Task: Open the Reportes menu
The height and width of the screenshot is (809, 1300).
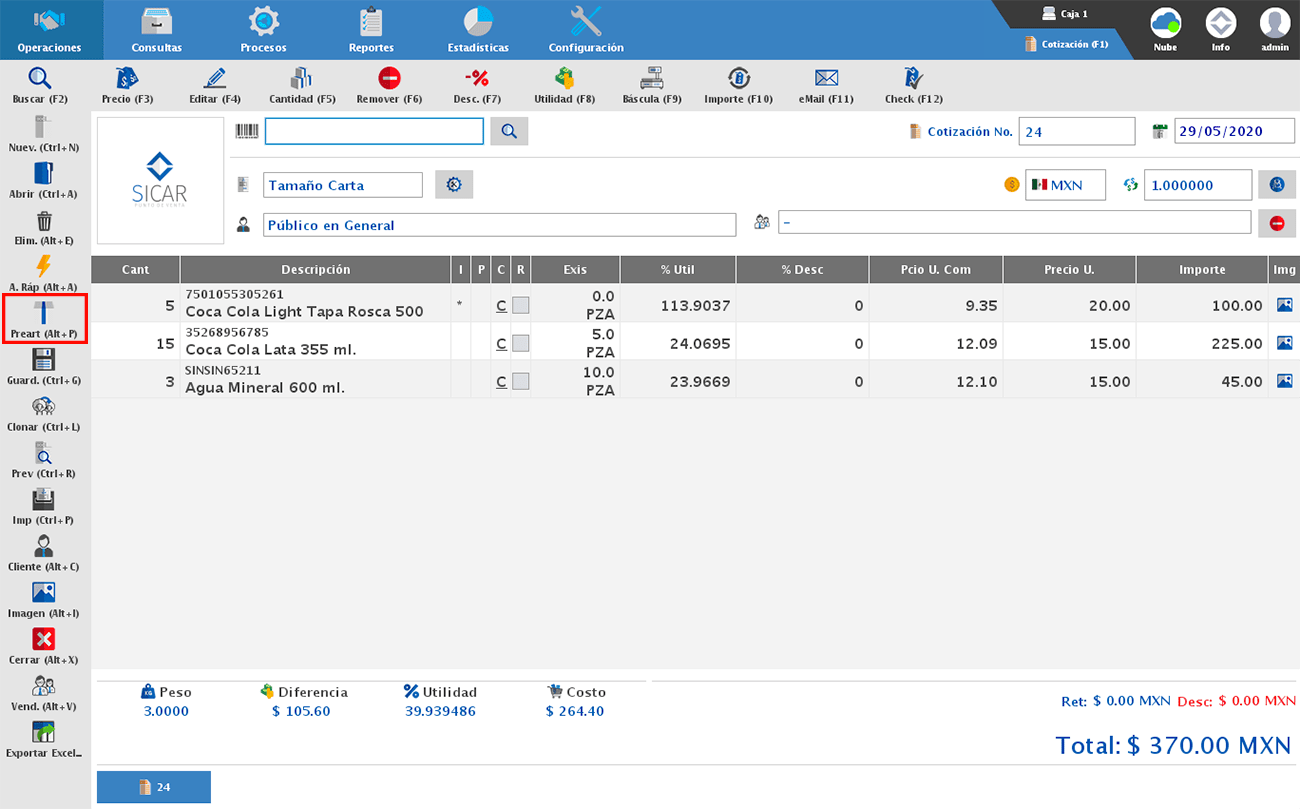Action: coord(371,30)
